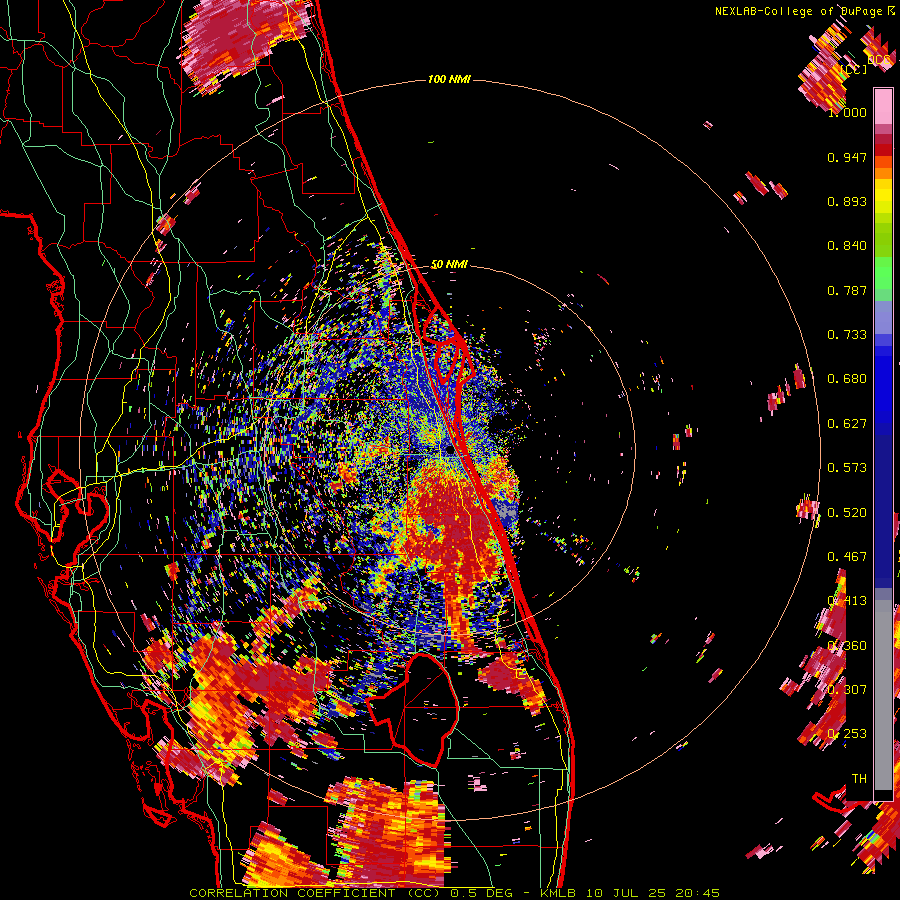Click the 0.627 color scale value
Screen dimensions: 900x900
click(x=847, y=424)
